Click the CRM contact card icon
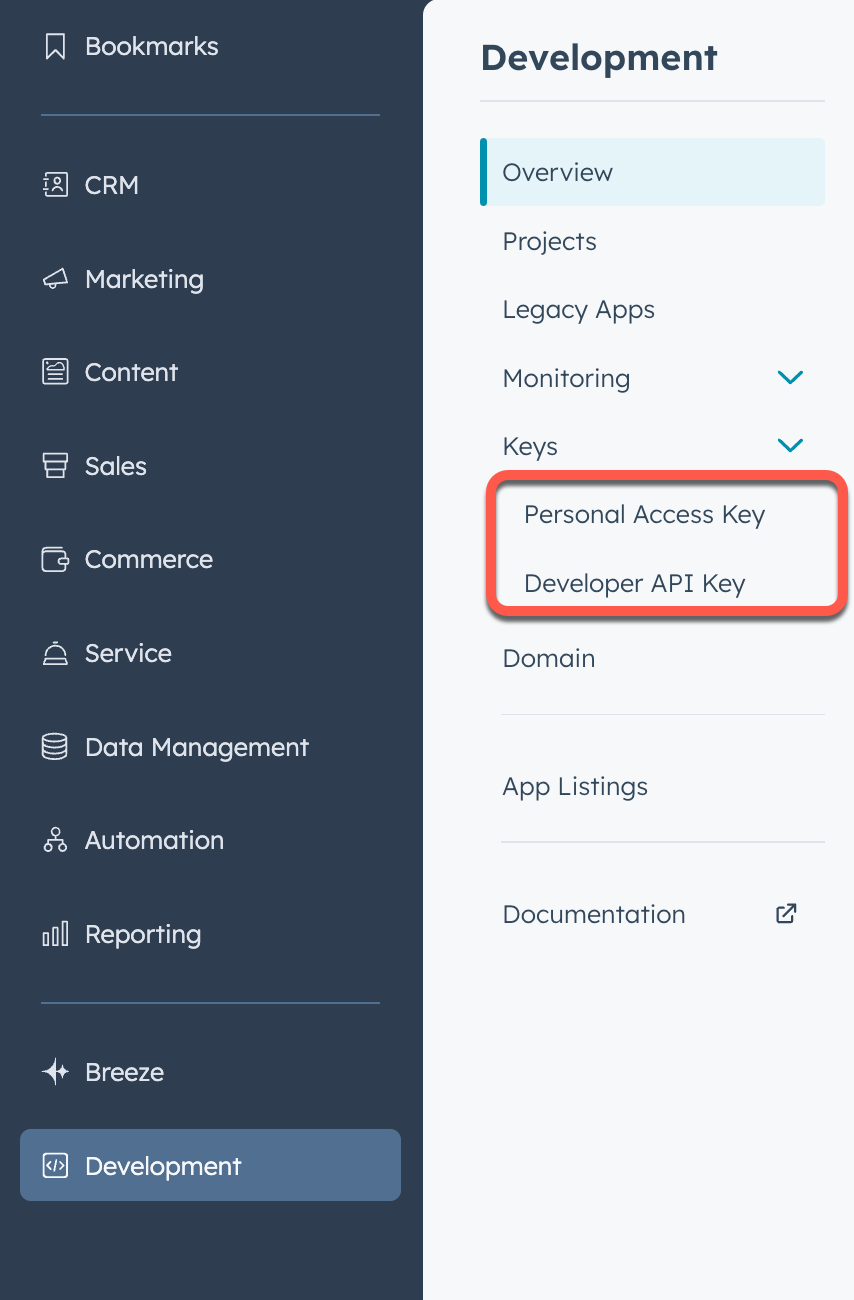 click(x=55, y=184)
